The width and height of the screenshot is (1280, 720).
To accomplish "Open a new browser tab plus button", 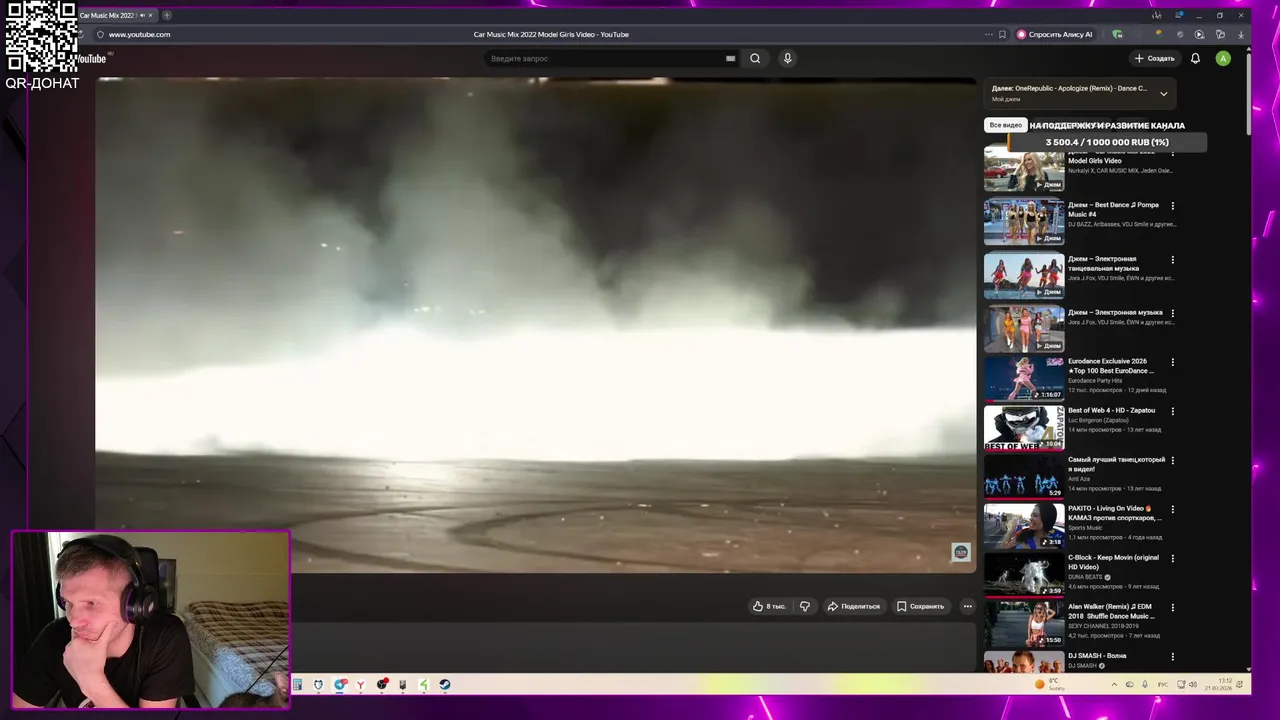I will (167, 15).
